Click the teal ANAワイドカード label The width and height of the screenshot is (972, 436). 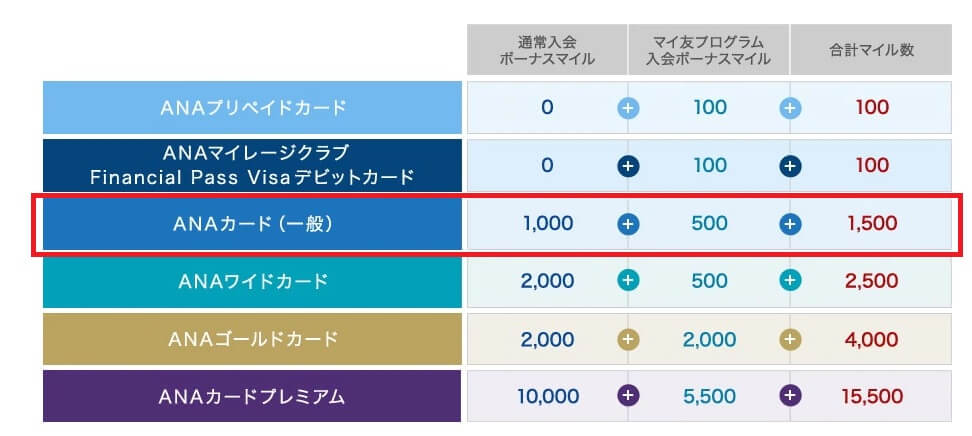253,281
